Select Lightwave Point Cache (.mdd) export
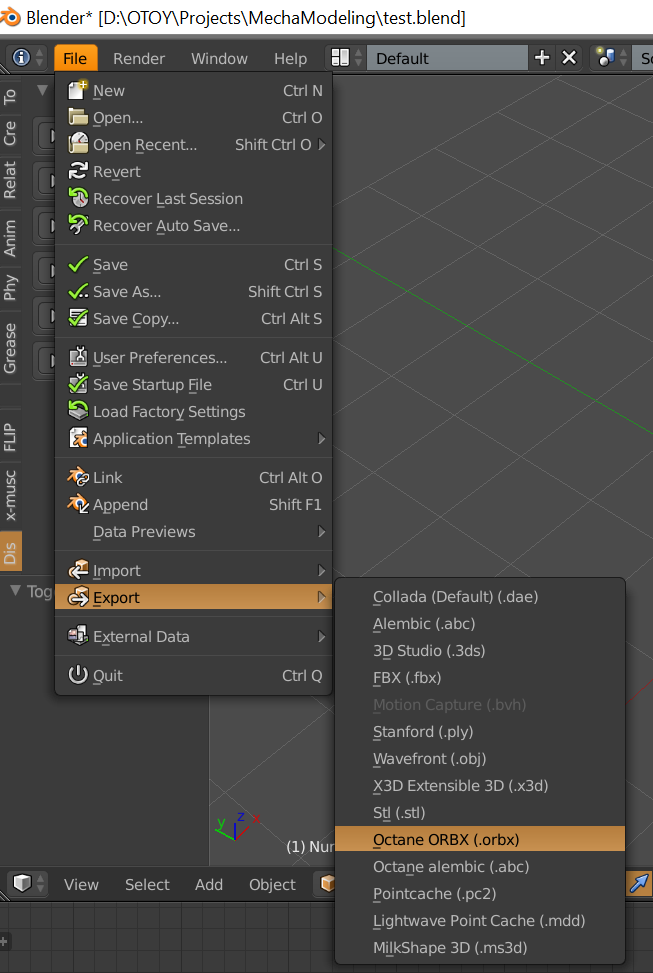The height and width of the screenshot is (973, 653). point(480,921)
